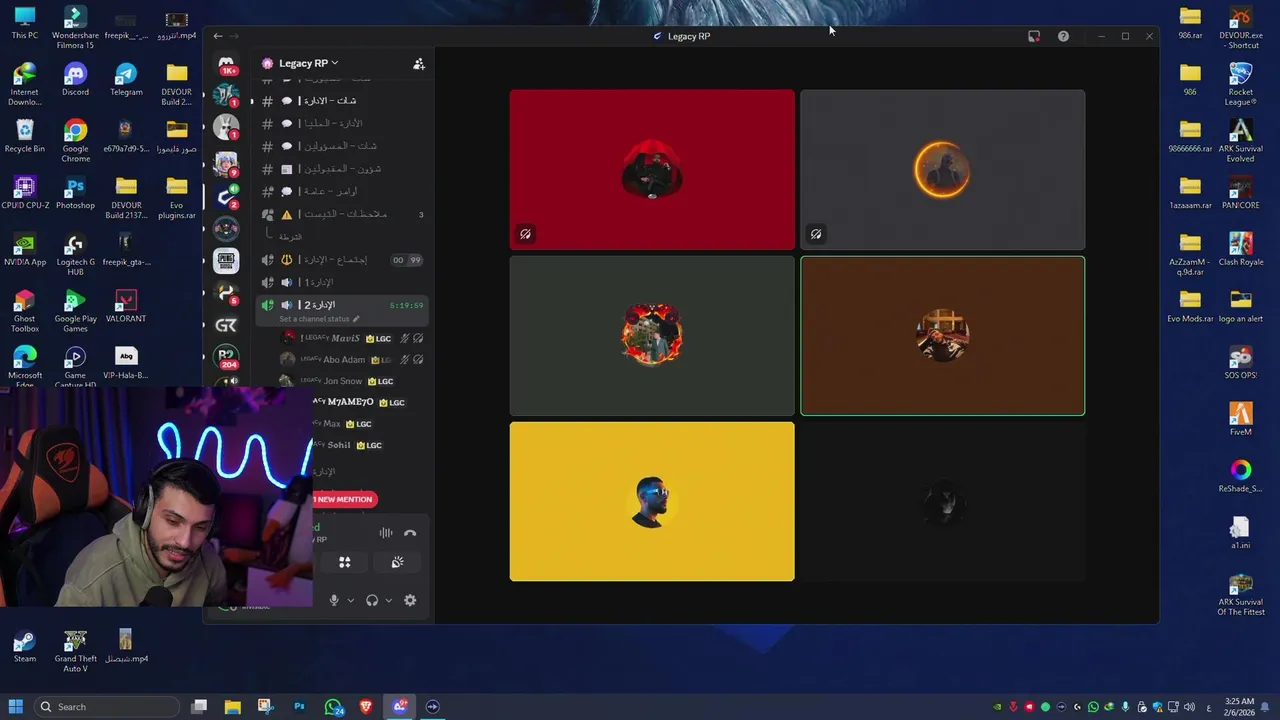Screen dimensions: 1280x720
Task: Open the R2 server with 204 badge
Action: point(227,357)
